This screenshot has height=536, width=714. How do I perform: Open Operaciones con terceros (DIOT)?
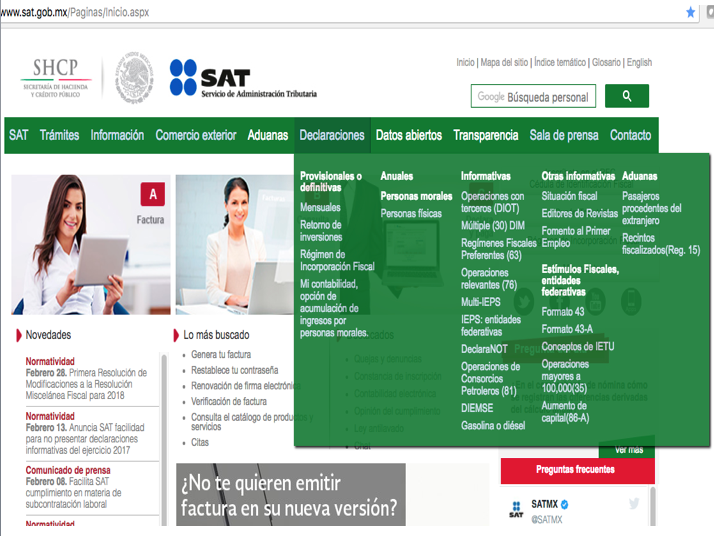pyautogui.click(x=493, y=202)
